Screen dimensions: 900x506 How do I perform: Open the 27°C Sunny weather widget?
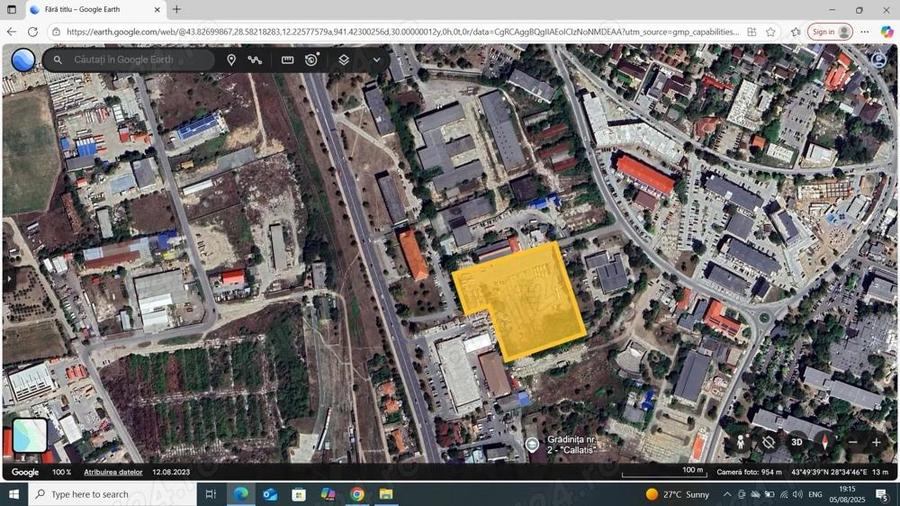(x=677, y=494)
